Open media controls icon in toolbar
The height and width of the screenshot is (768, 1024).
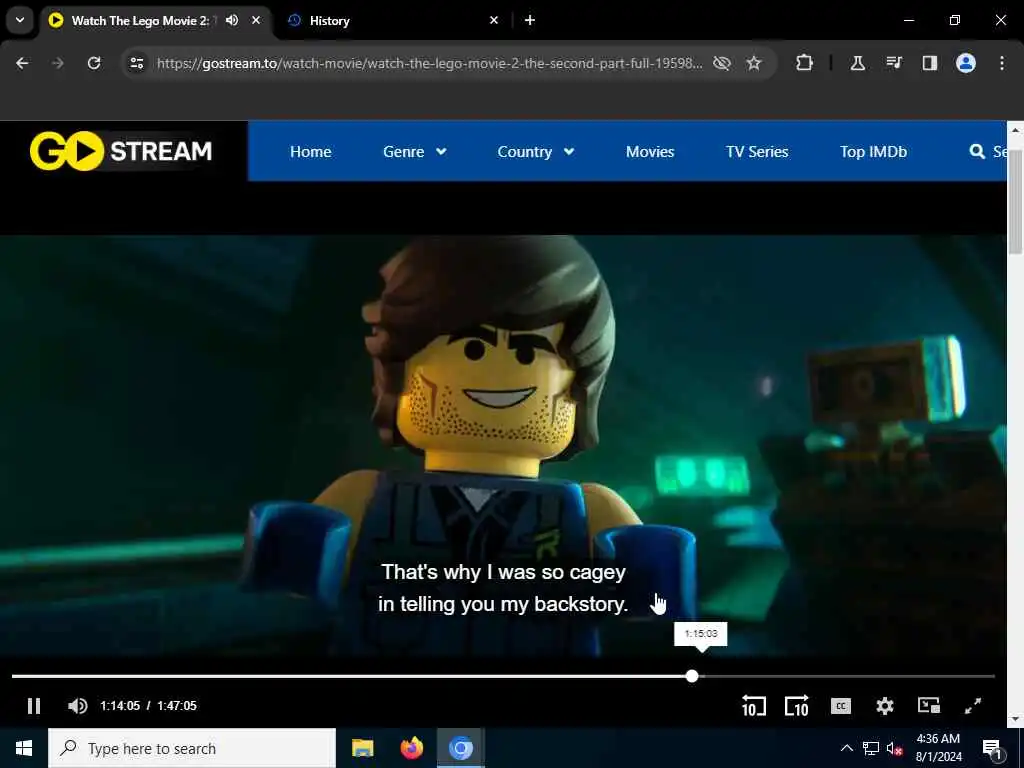[894, 63]
